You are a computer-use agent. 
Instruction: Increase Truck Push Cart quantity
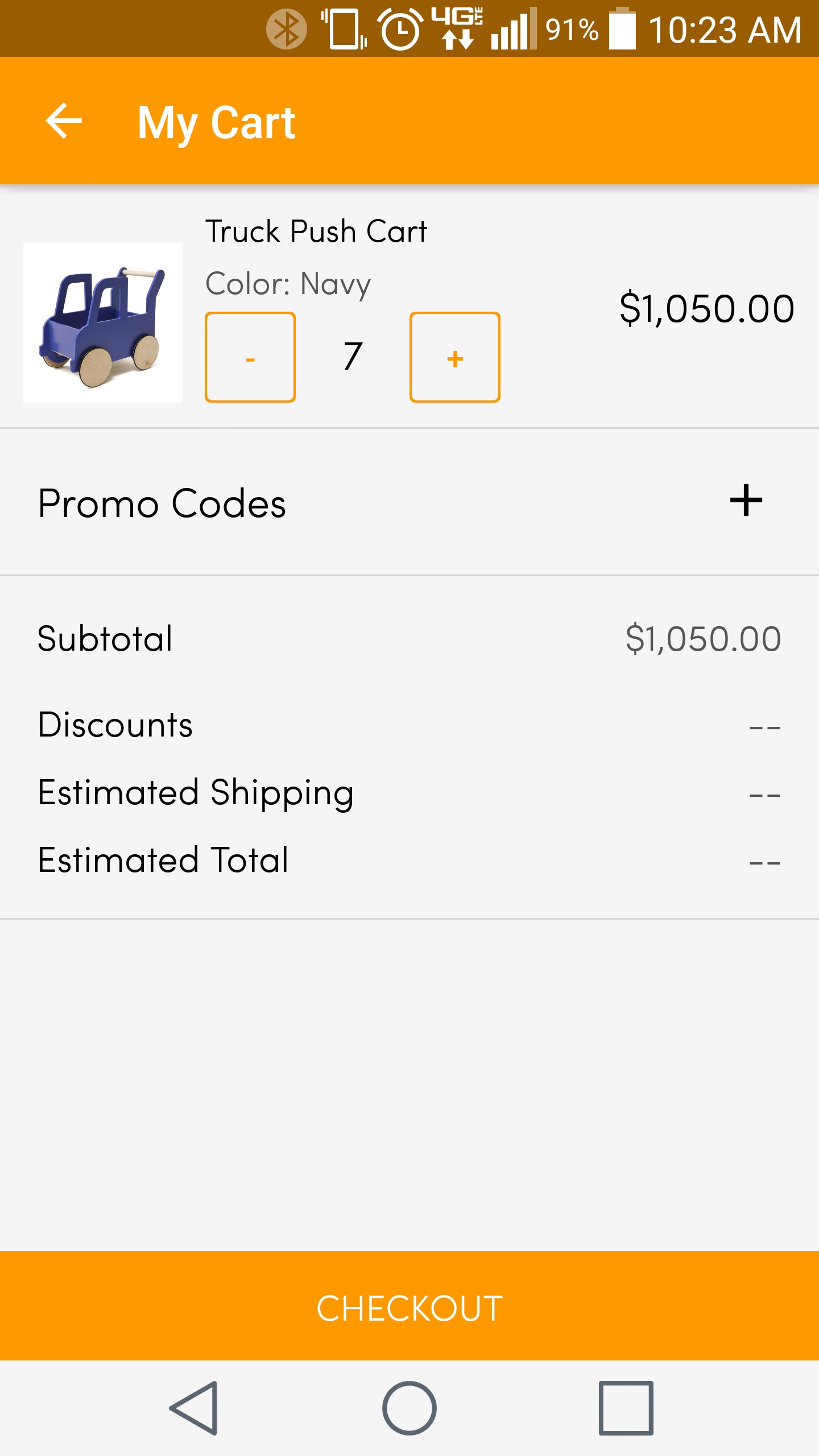point(455,357)
